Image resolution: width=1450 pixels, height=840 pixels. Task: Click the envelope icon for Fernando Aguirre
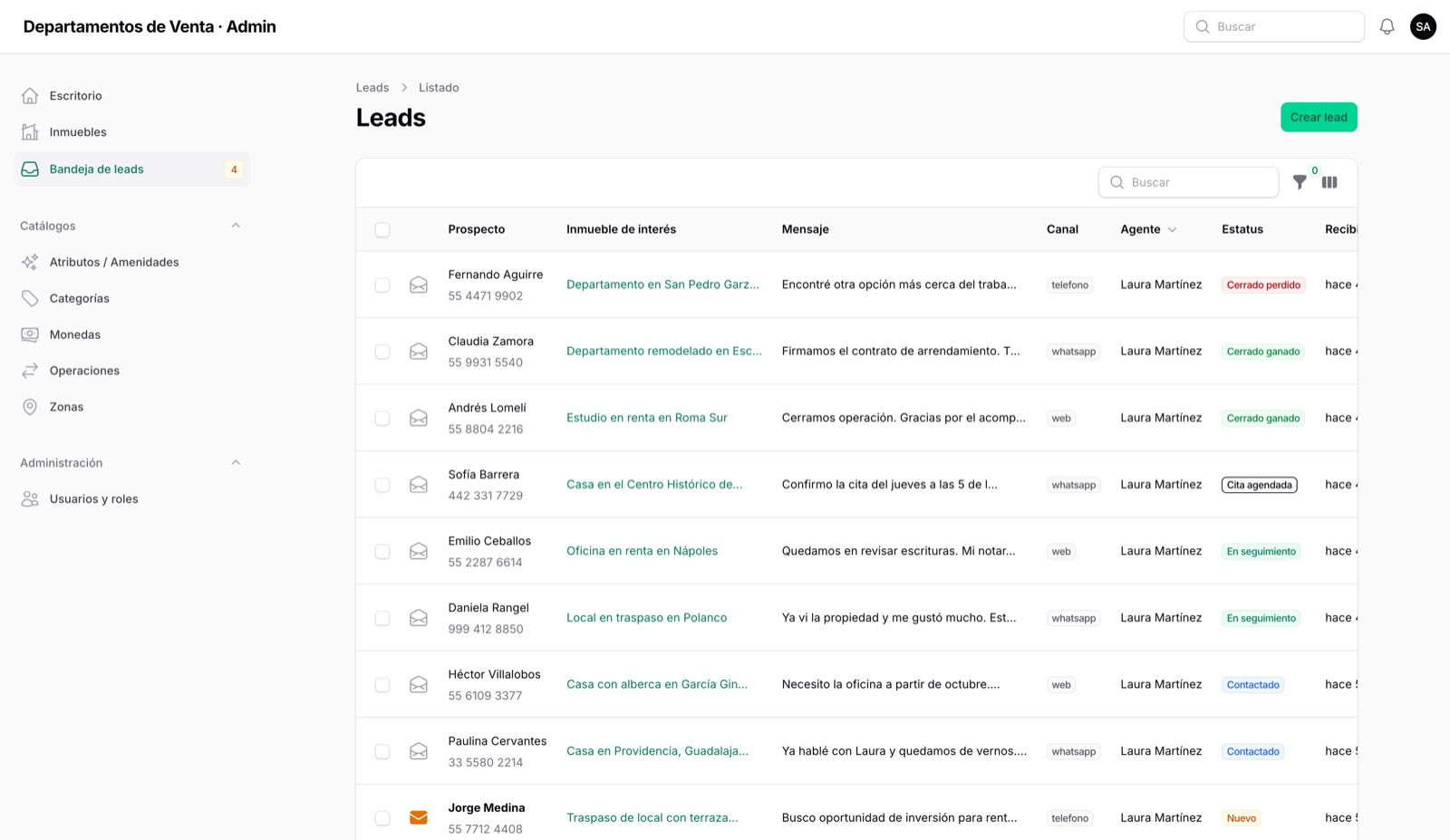[419, 285]
